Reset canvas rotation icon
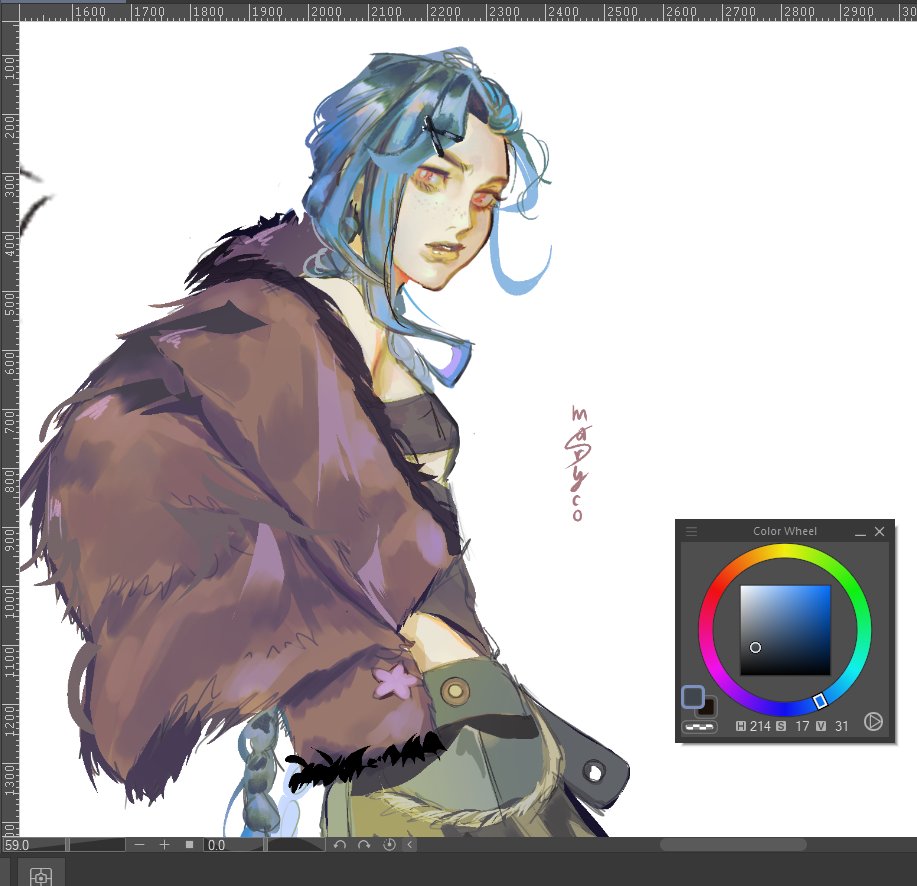 click(x=389, y=844)
